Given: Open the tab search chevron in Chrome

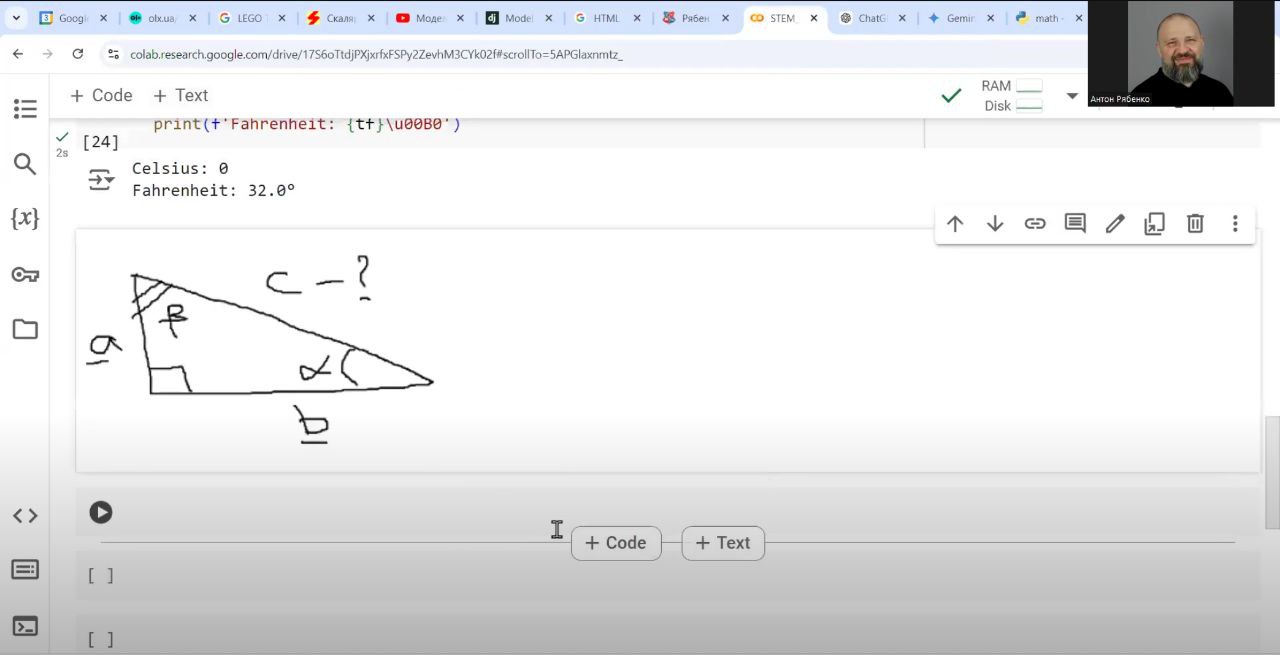Looking at the screenshot, I should tap(16, 18).
